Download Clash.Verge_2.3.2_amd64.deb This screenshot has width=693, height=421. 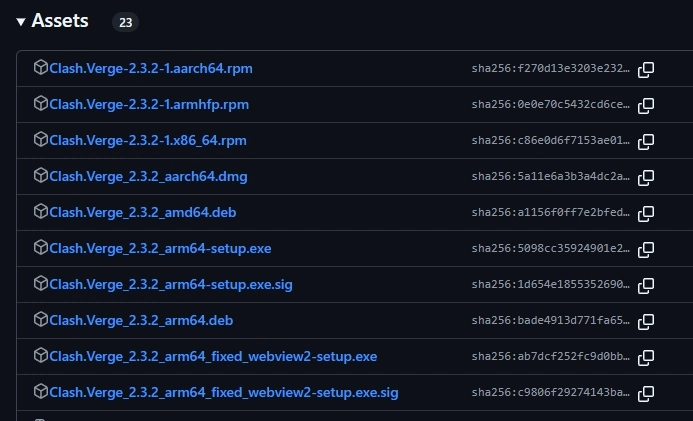[x=143, y=212]
